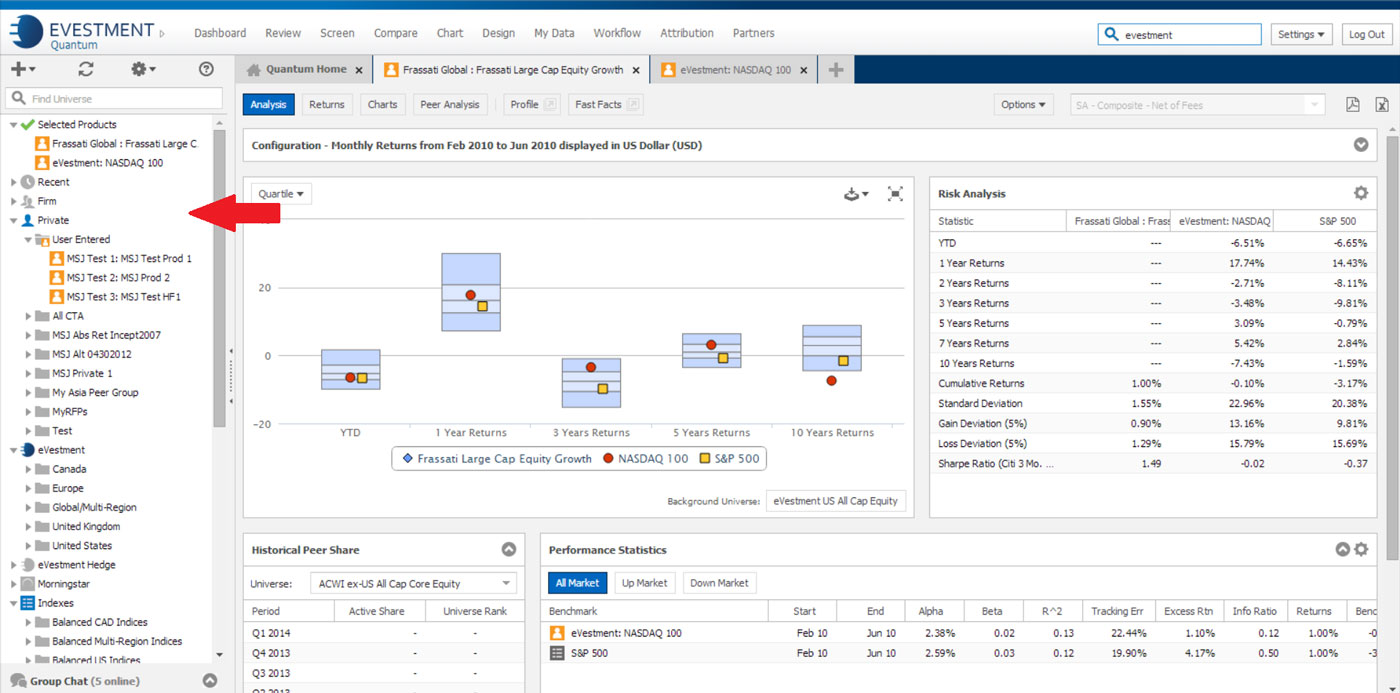Click the search magnifier icon in top bar

(x=1110, y=34)
